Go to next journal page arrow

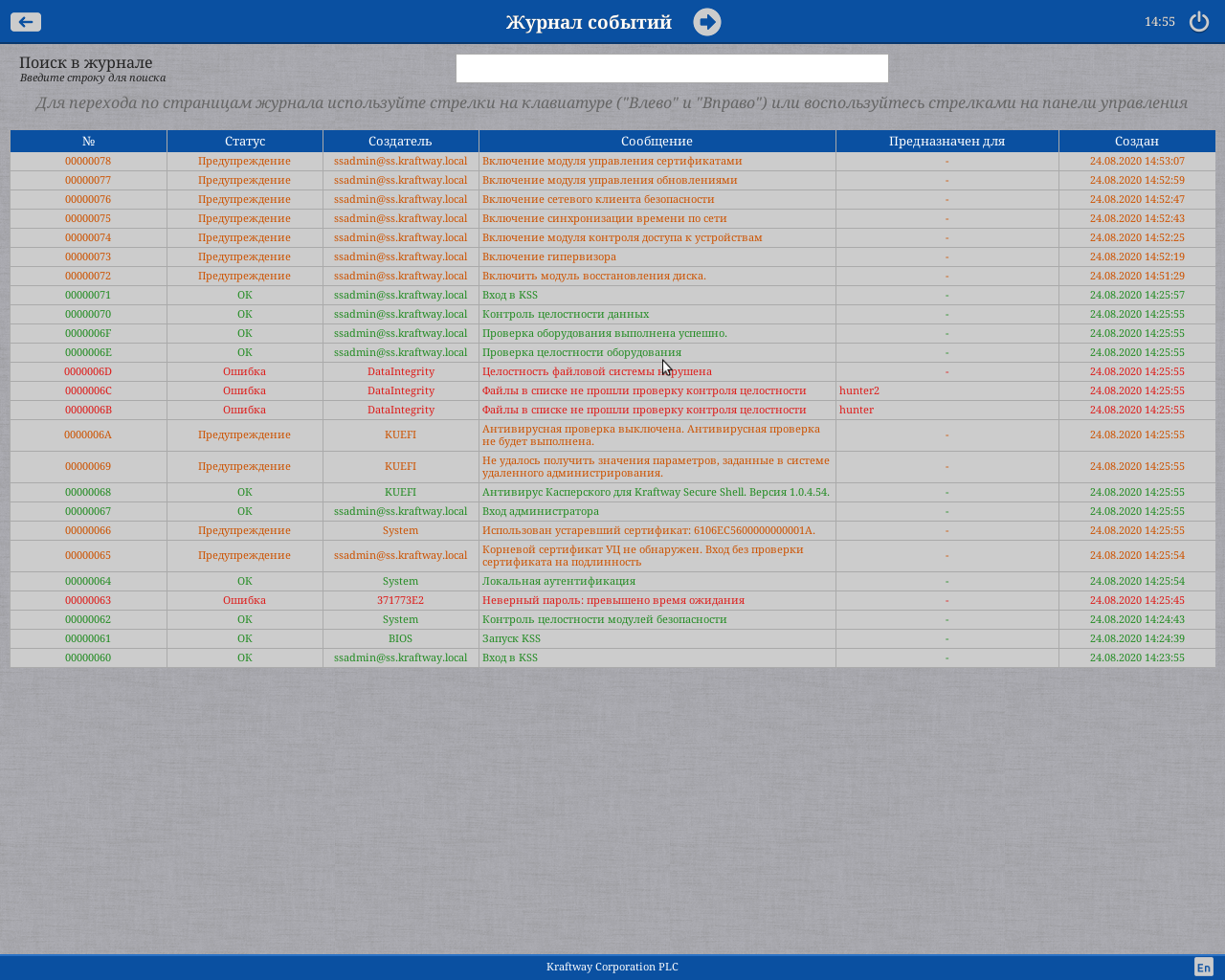tap(707, 22)
